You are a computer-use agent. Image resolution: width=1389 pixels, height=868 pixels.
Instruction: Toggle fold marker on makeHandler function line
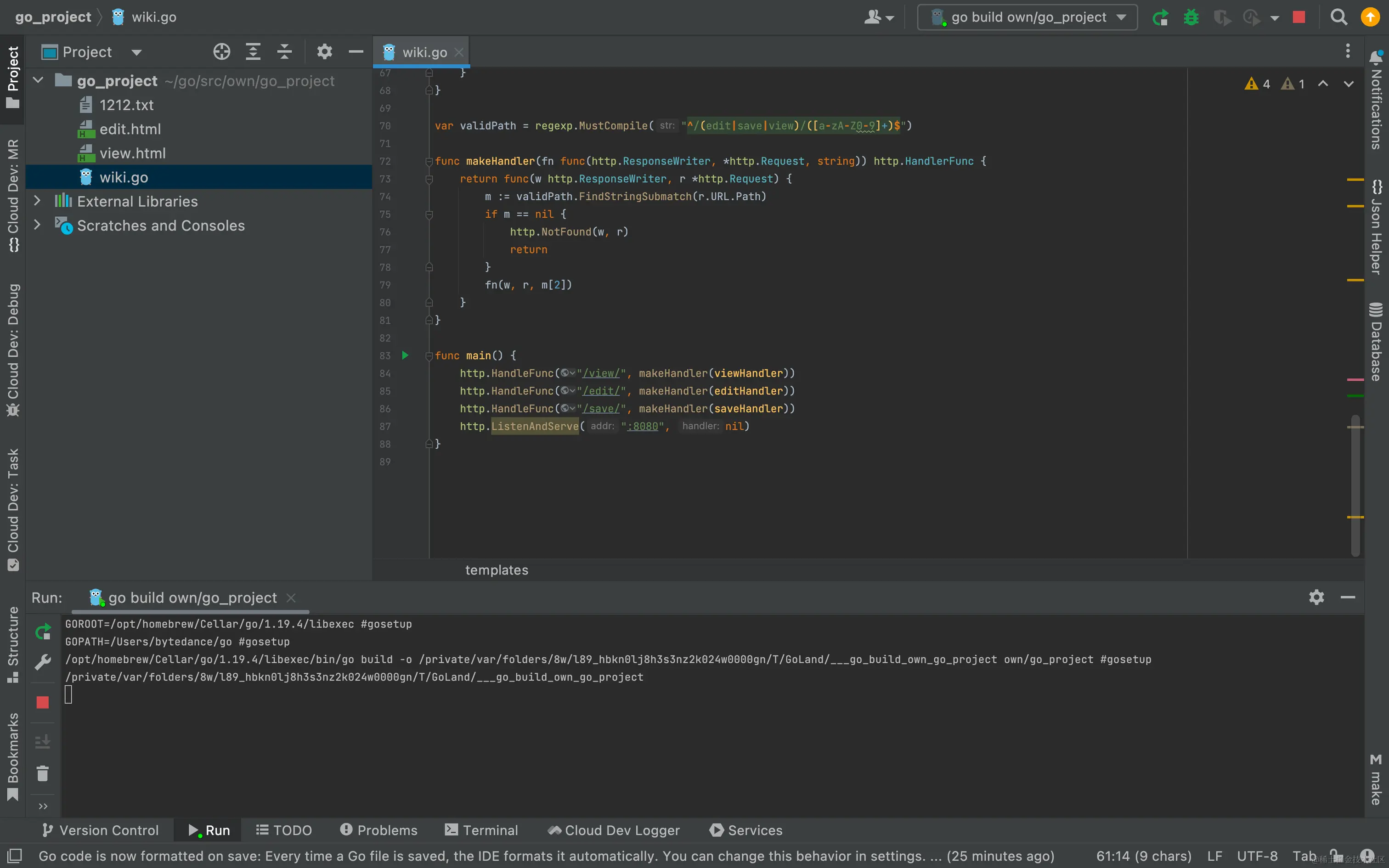coord(429,161)
